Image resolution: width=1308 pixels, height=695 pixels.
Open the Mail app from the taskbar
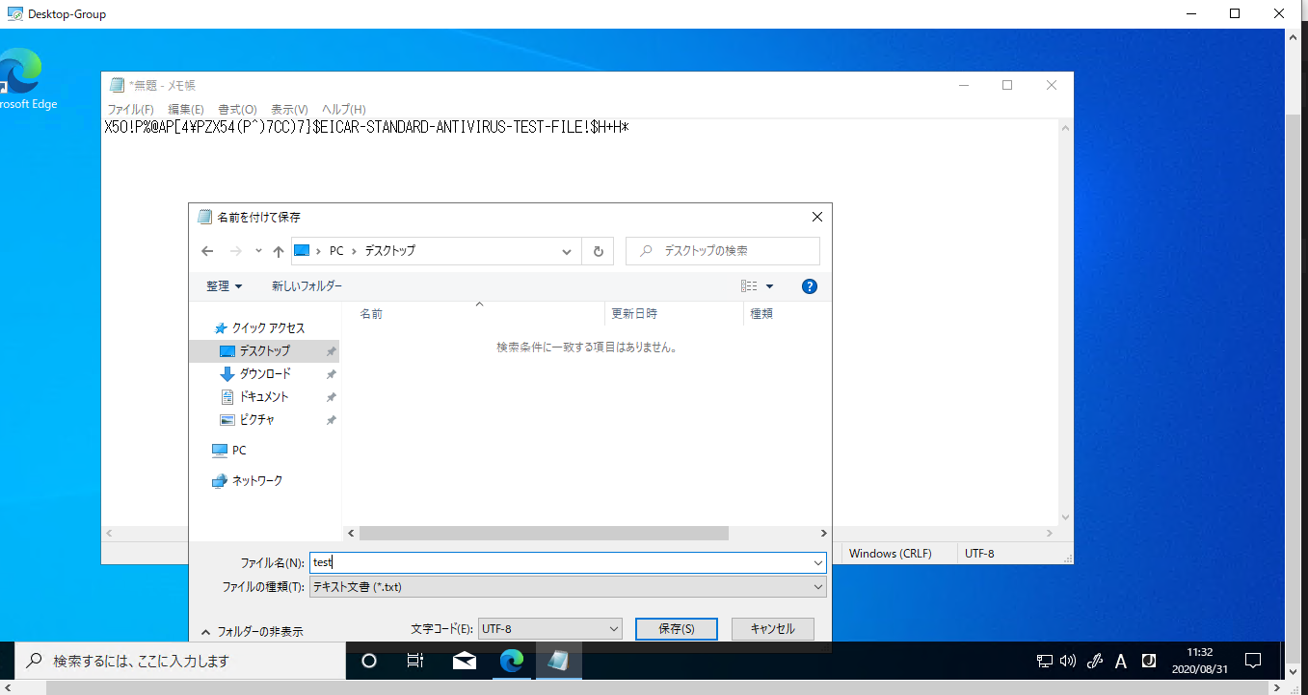click(463, 661)
